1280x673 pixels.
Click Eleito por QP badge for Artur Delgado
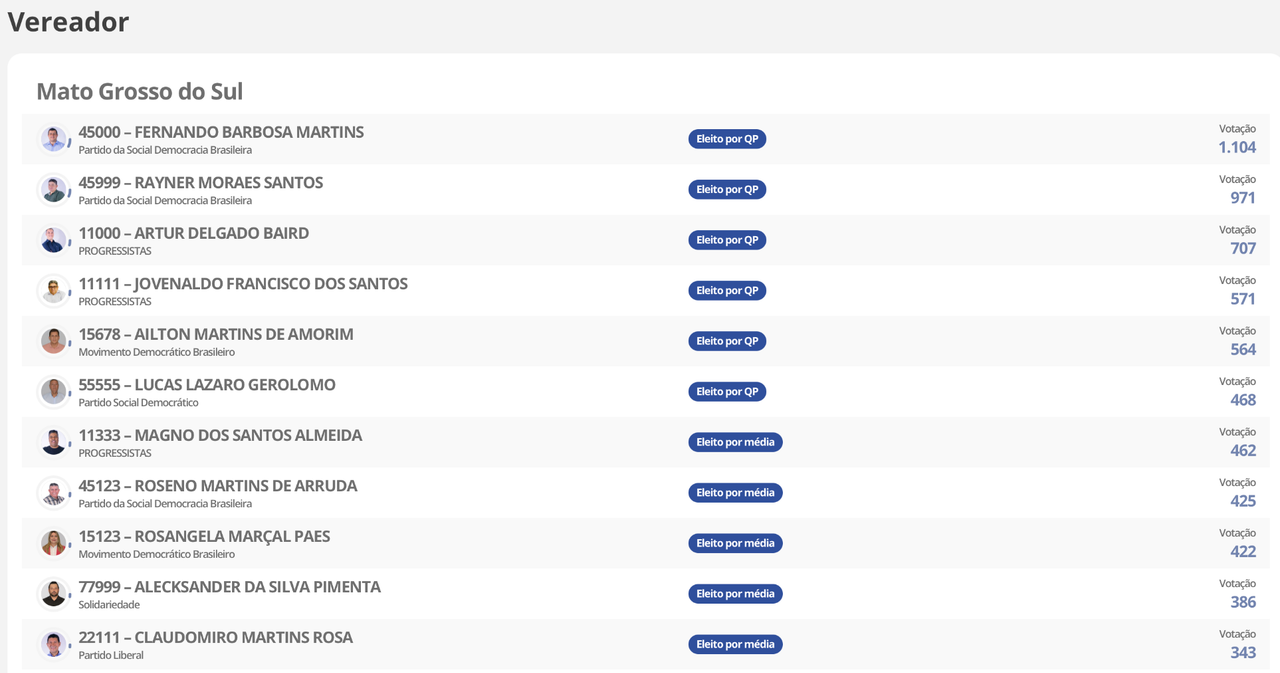coord(727,240)
